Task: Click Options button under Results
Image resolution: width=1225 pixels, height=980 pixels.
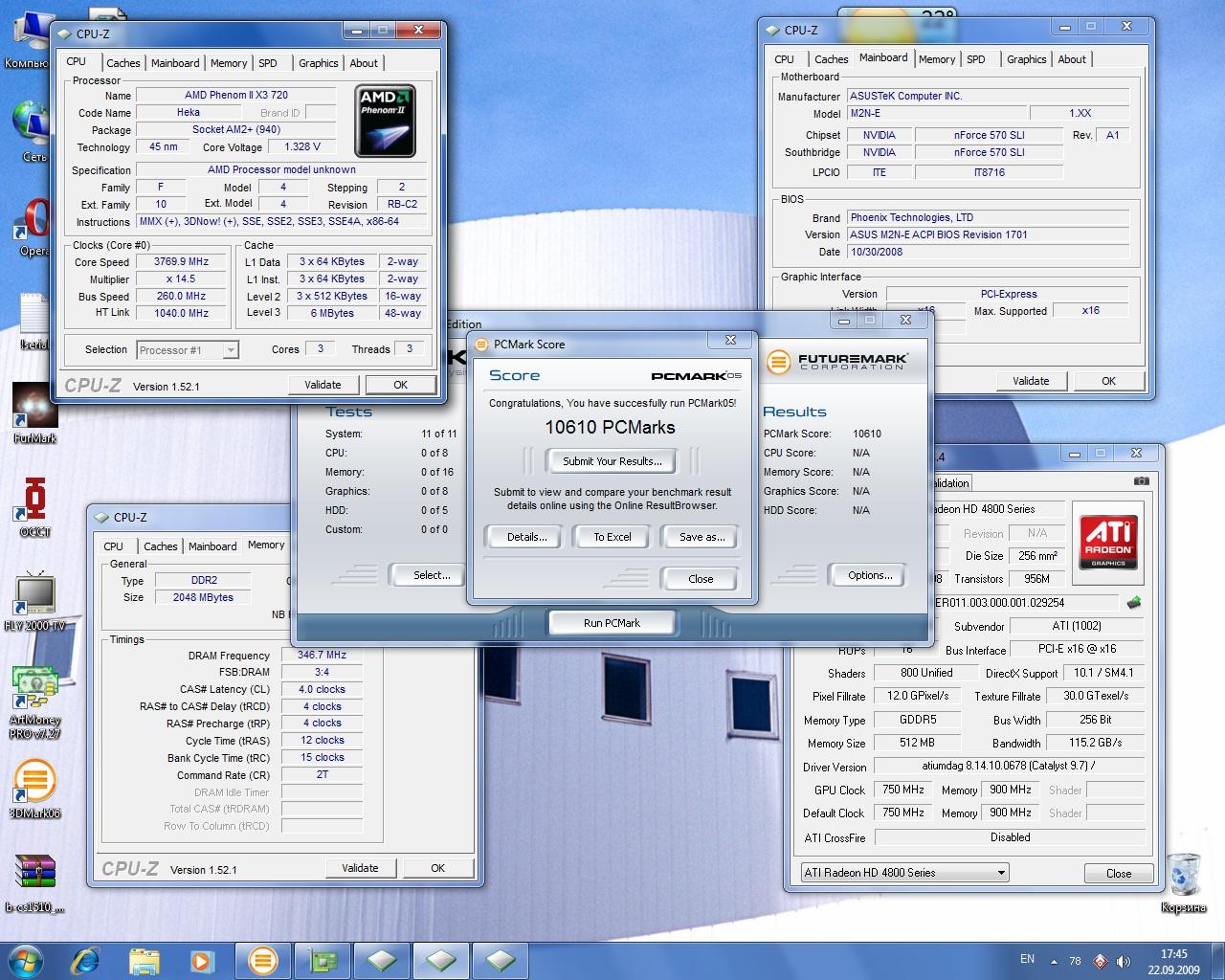Action: pos(870,575)
